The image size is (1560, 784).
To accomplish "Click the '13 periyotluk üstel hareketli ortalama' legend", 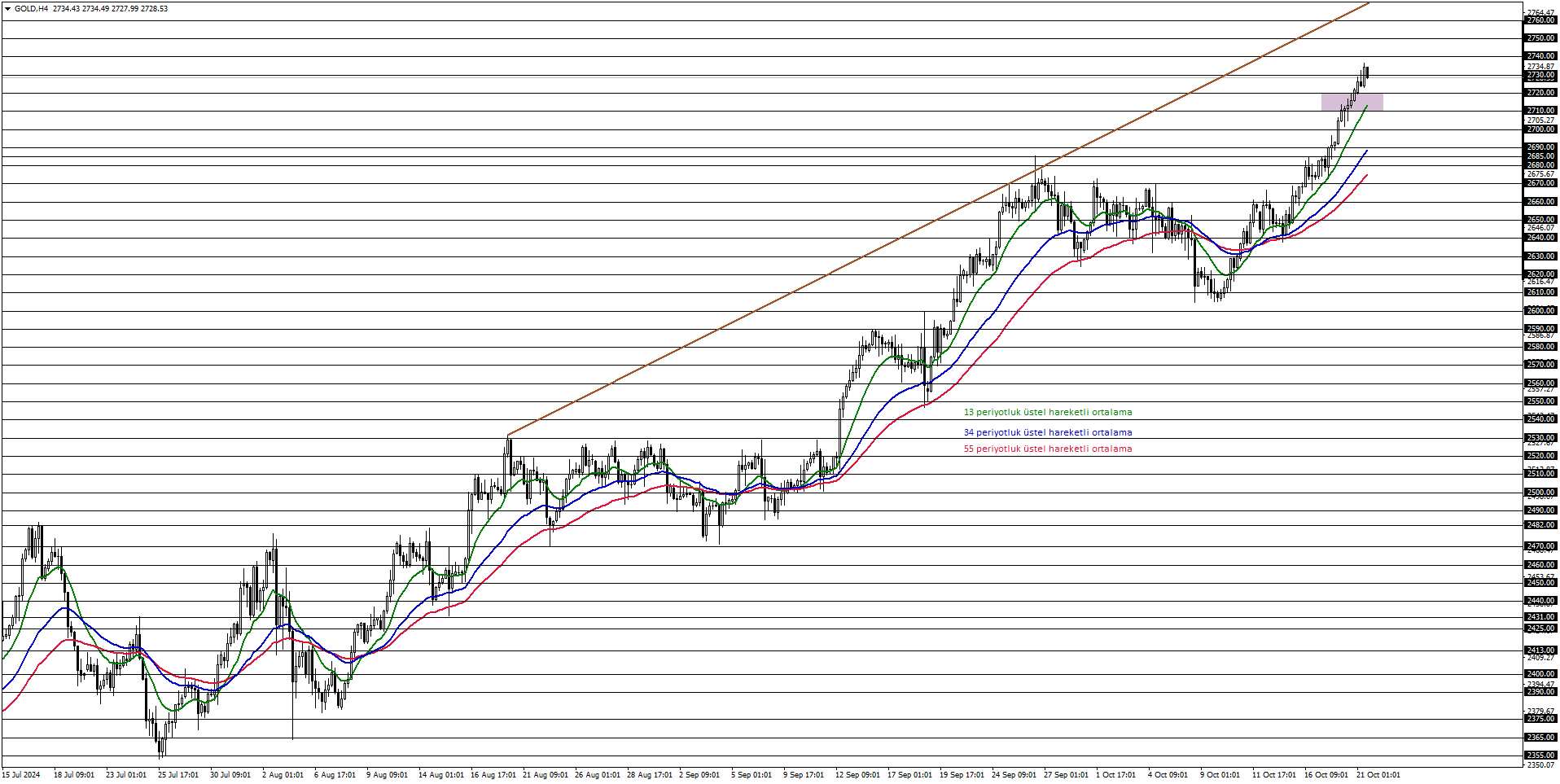I will click(x=1047, y=413).
